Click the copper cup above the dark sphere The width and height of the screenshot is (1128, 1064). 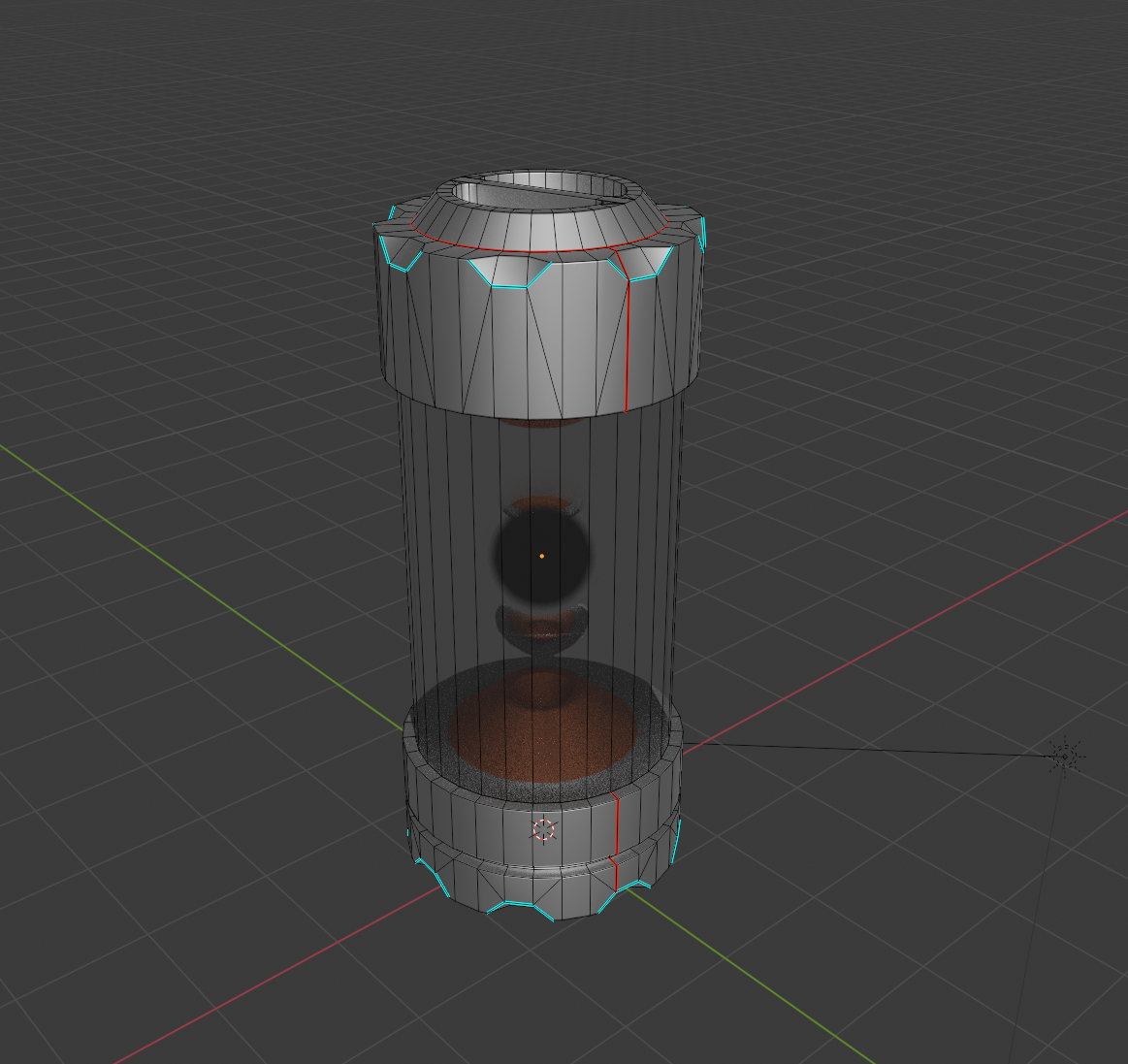click(x=541, y=505)
